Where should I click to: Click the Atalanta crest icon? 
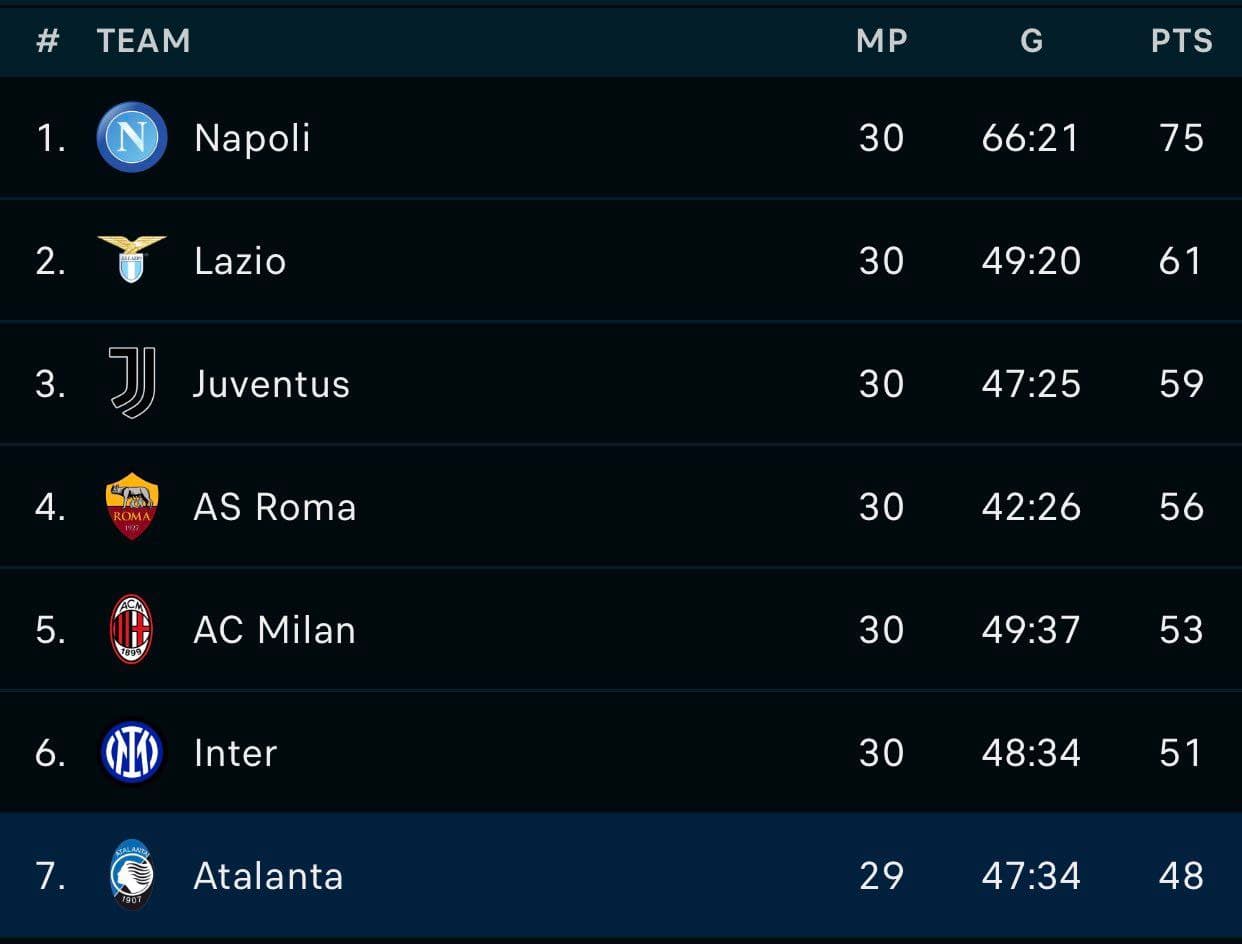pyautogui.click(x=132, y=875)
